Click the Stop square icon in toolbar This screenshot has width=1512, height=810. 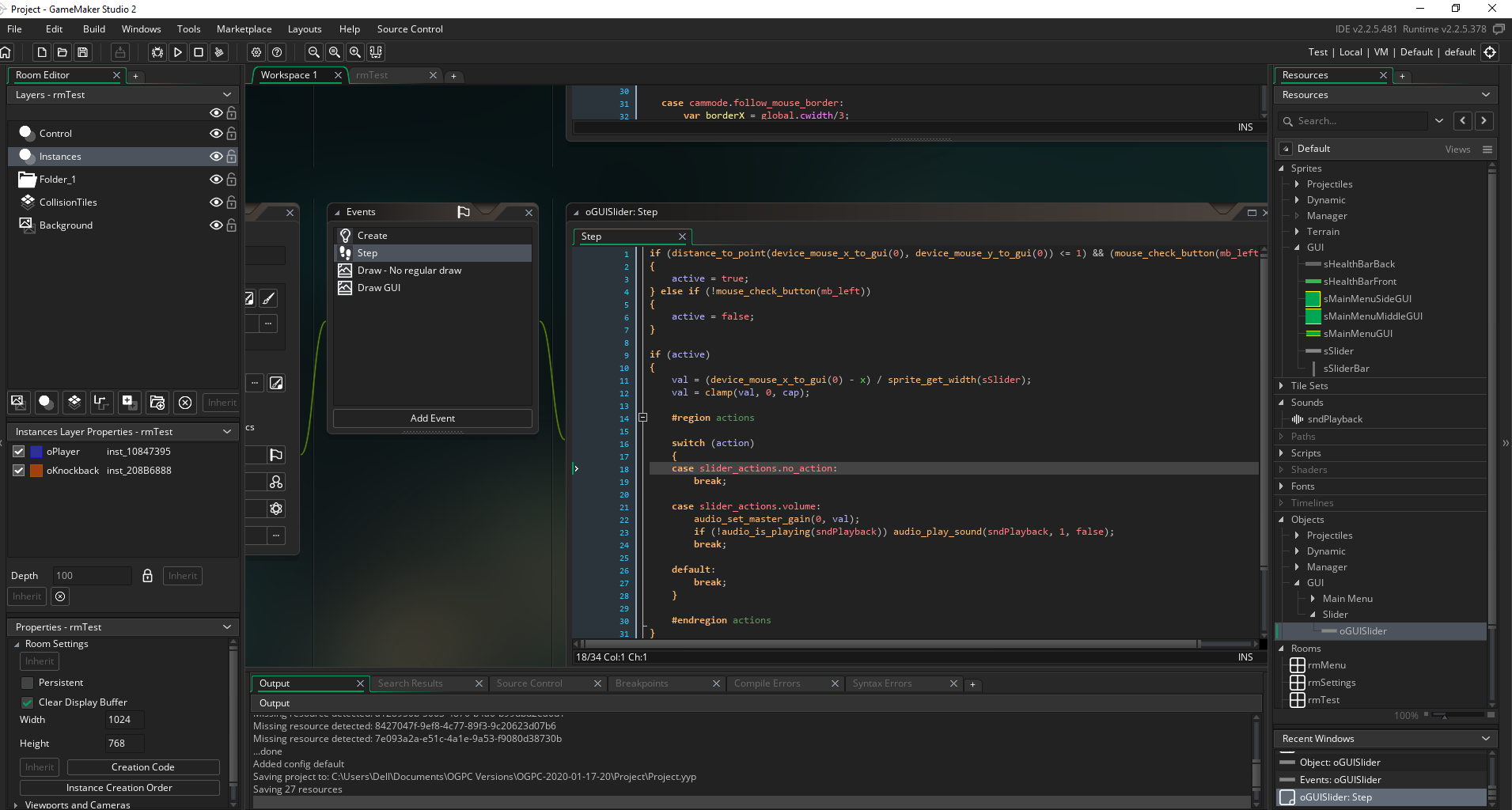point(199,52)
